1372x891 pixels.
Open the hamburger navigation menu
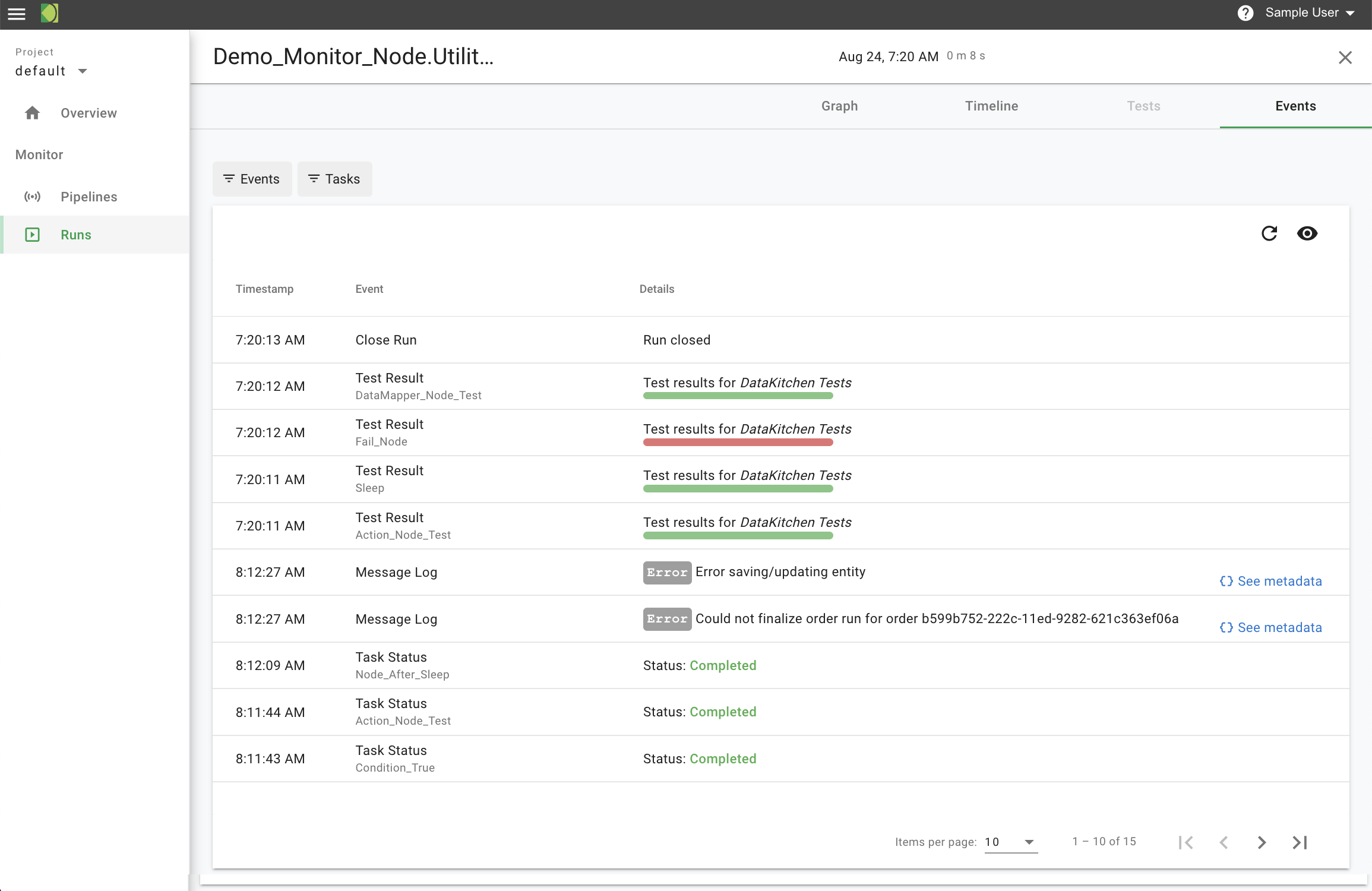(16, 14)
